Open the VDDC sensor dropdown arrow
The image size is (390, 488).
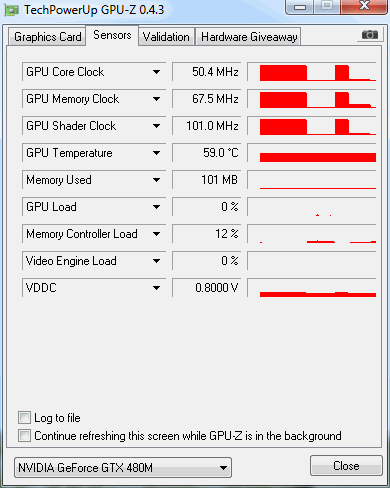156,288
